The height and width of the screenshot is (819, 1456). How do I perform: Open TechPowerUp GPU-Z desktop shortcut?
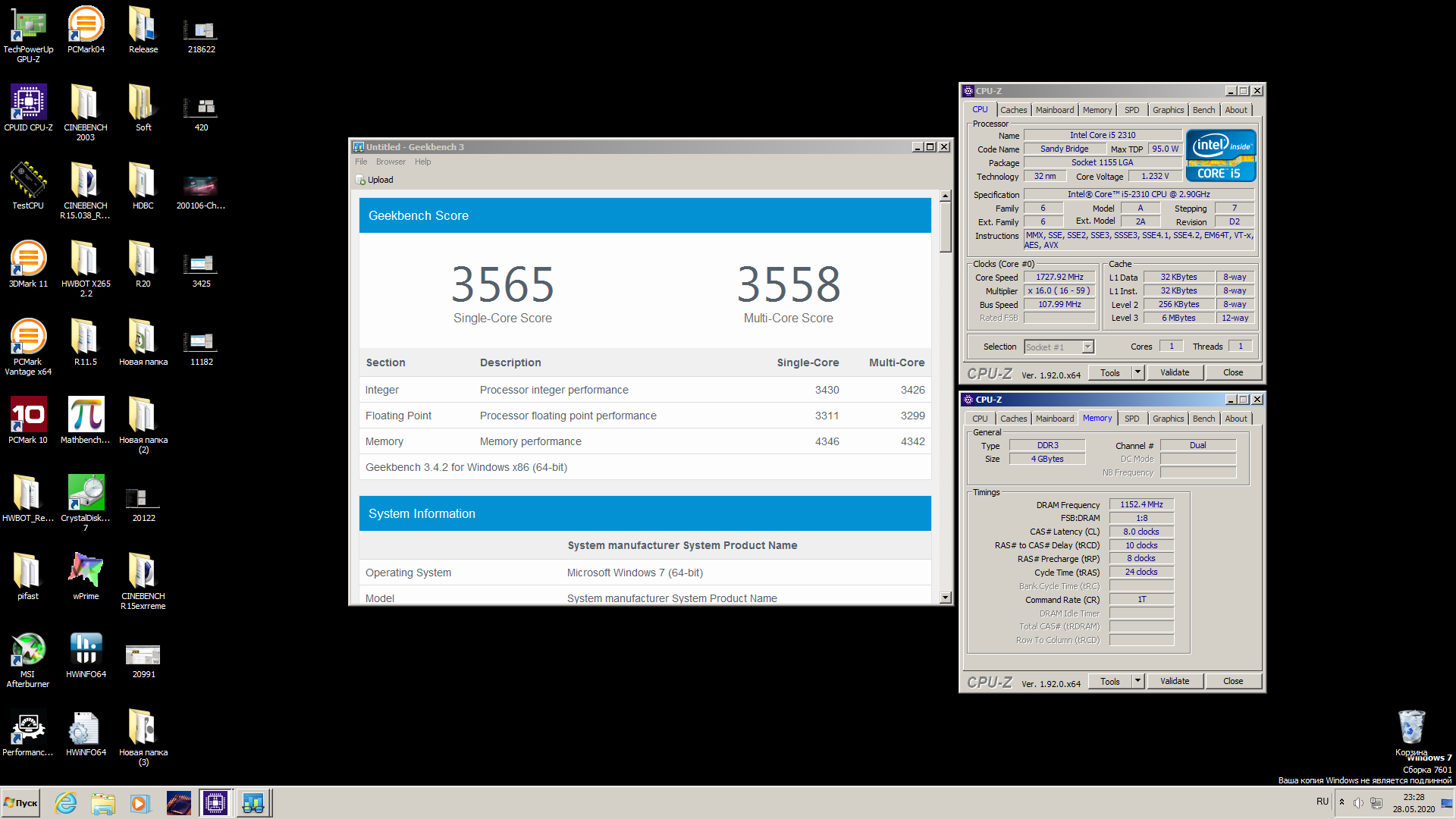(x=28, y=34)
